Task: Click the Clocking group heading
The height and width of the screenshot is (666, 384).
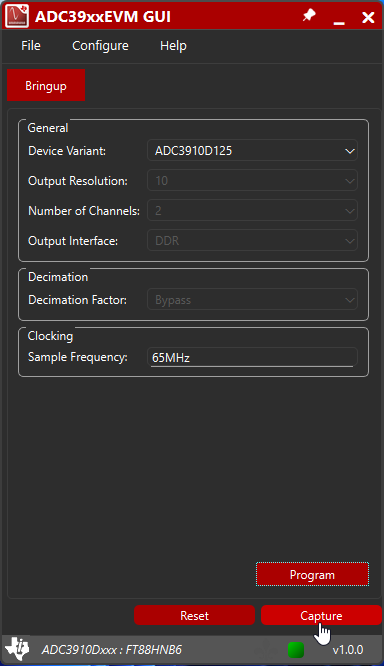Action: click(50, 336)
